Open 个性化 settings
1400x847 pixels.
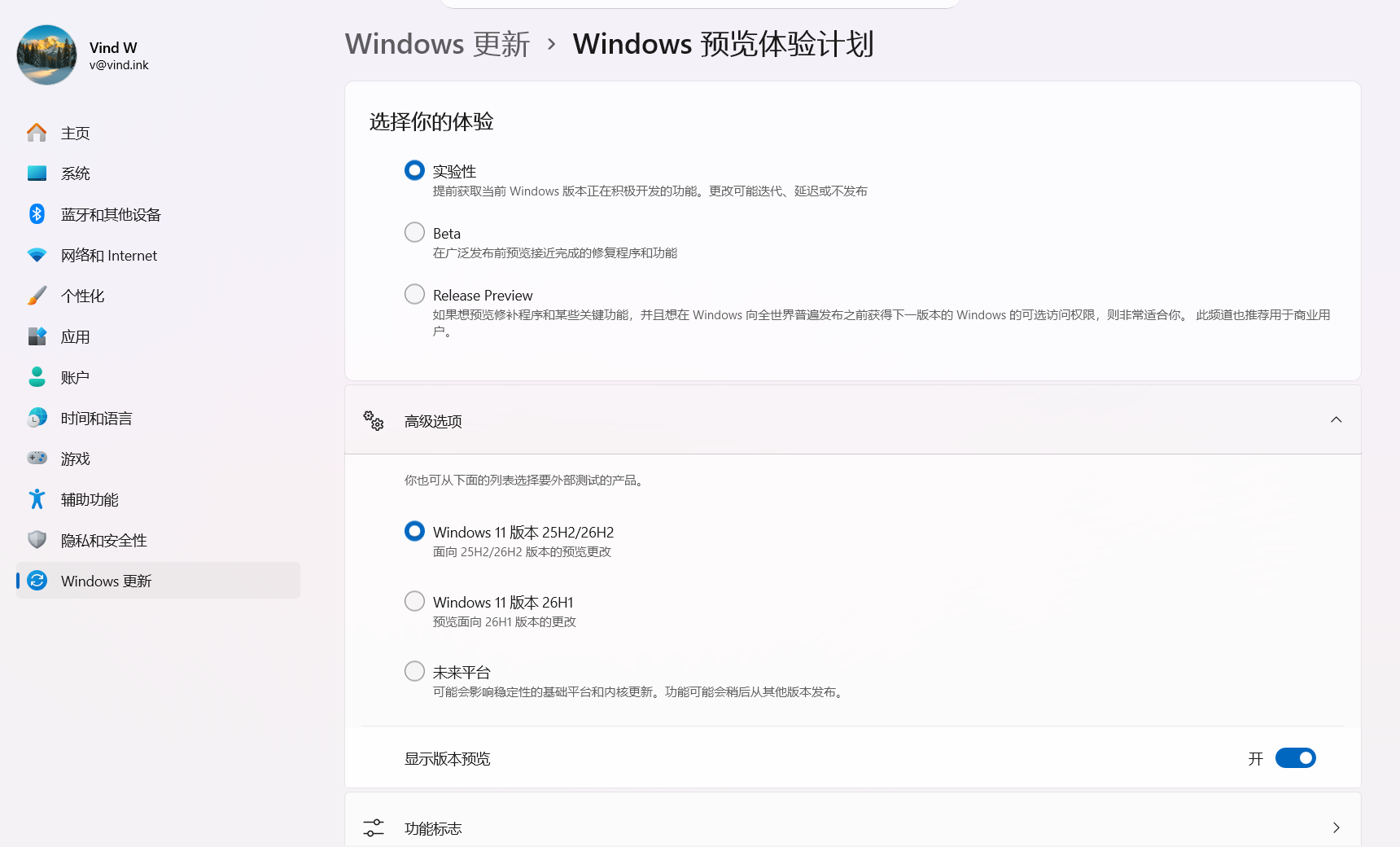tap(158, 296)
